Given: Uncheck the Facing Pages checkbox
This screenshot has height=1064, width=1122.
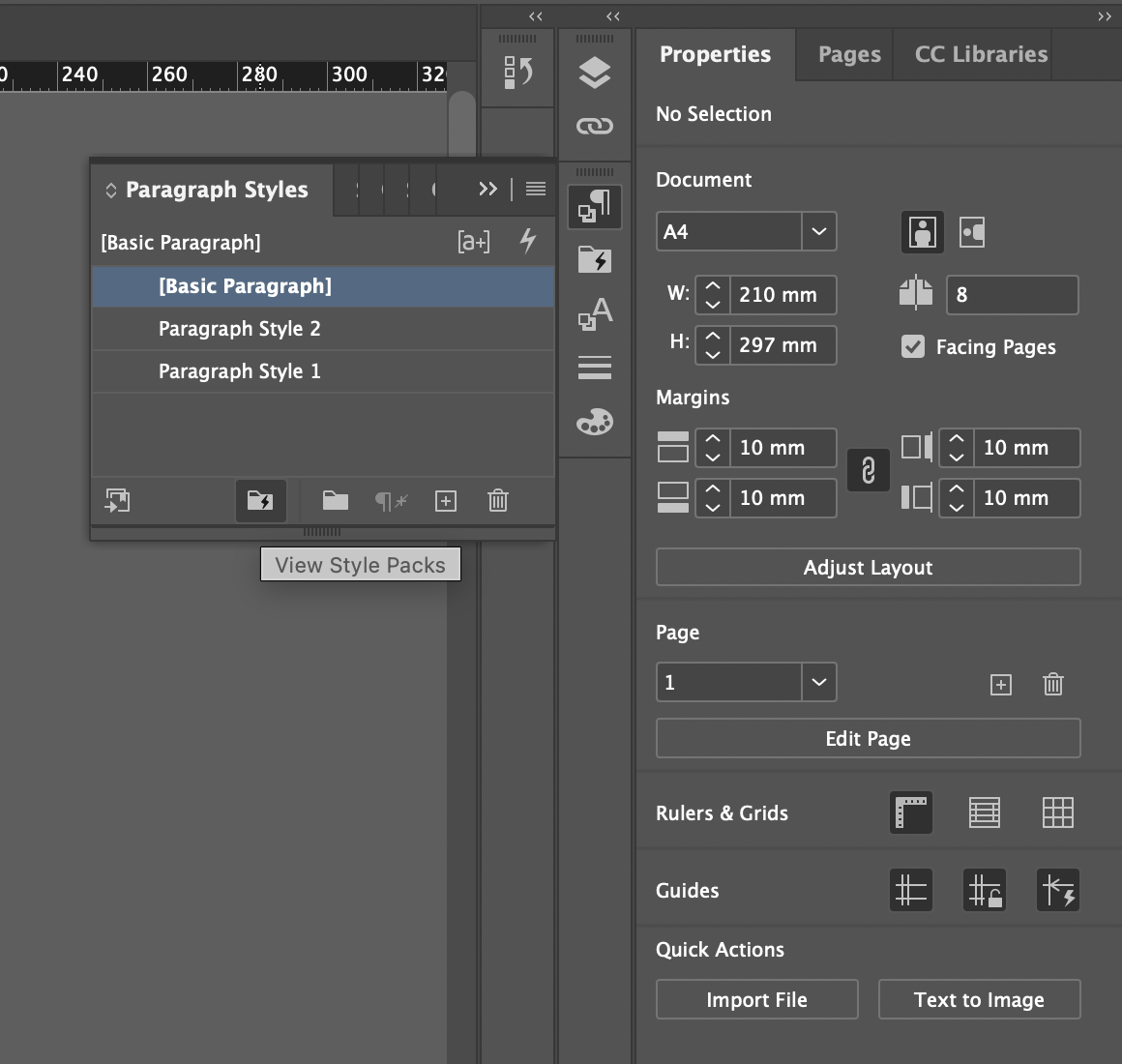Looking at the screenshot, I should coord(913,347).
